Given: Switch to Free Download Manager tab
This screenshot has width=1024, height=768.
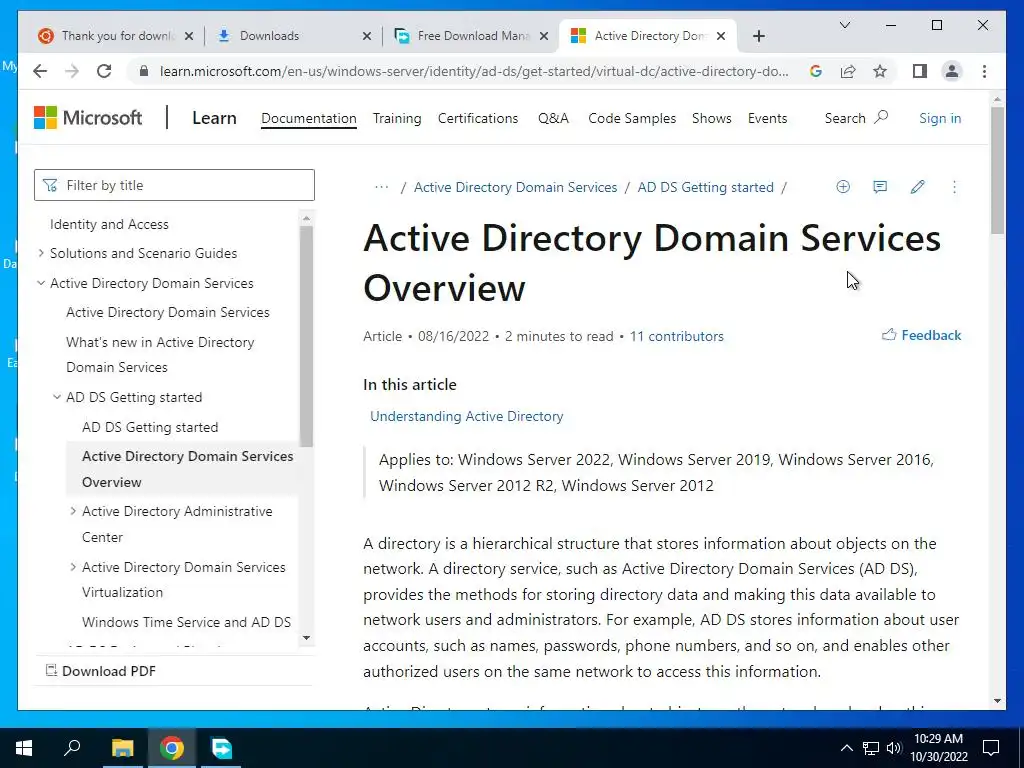Looking at the screenshot, I should click(472, 36).
